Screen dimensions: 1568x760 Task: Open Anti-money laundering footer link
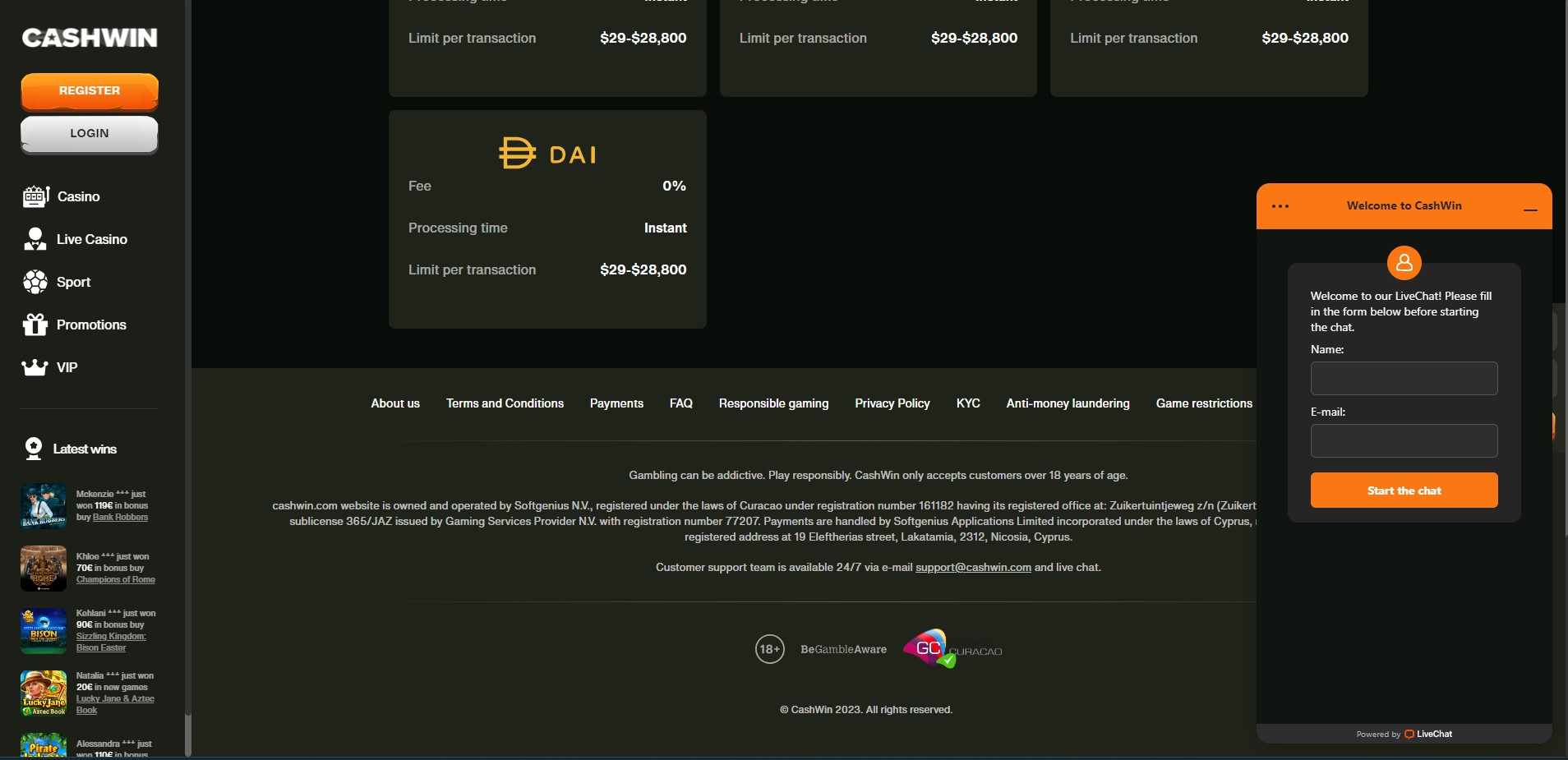click(x=1068, y=403)
